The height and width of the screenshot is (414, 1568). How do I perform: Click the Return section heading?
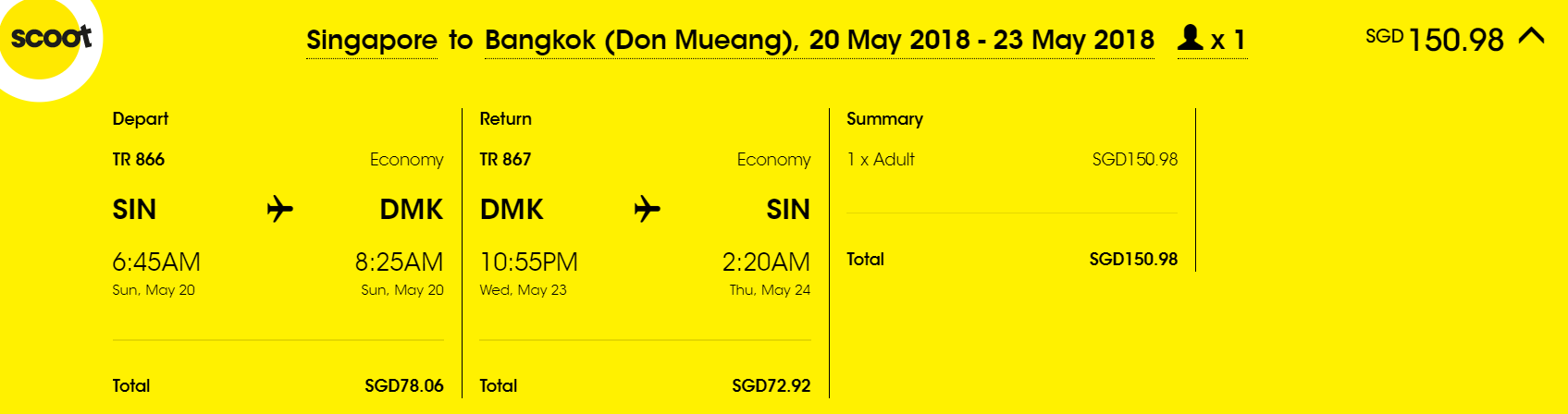point(506,119)
